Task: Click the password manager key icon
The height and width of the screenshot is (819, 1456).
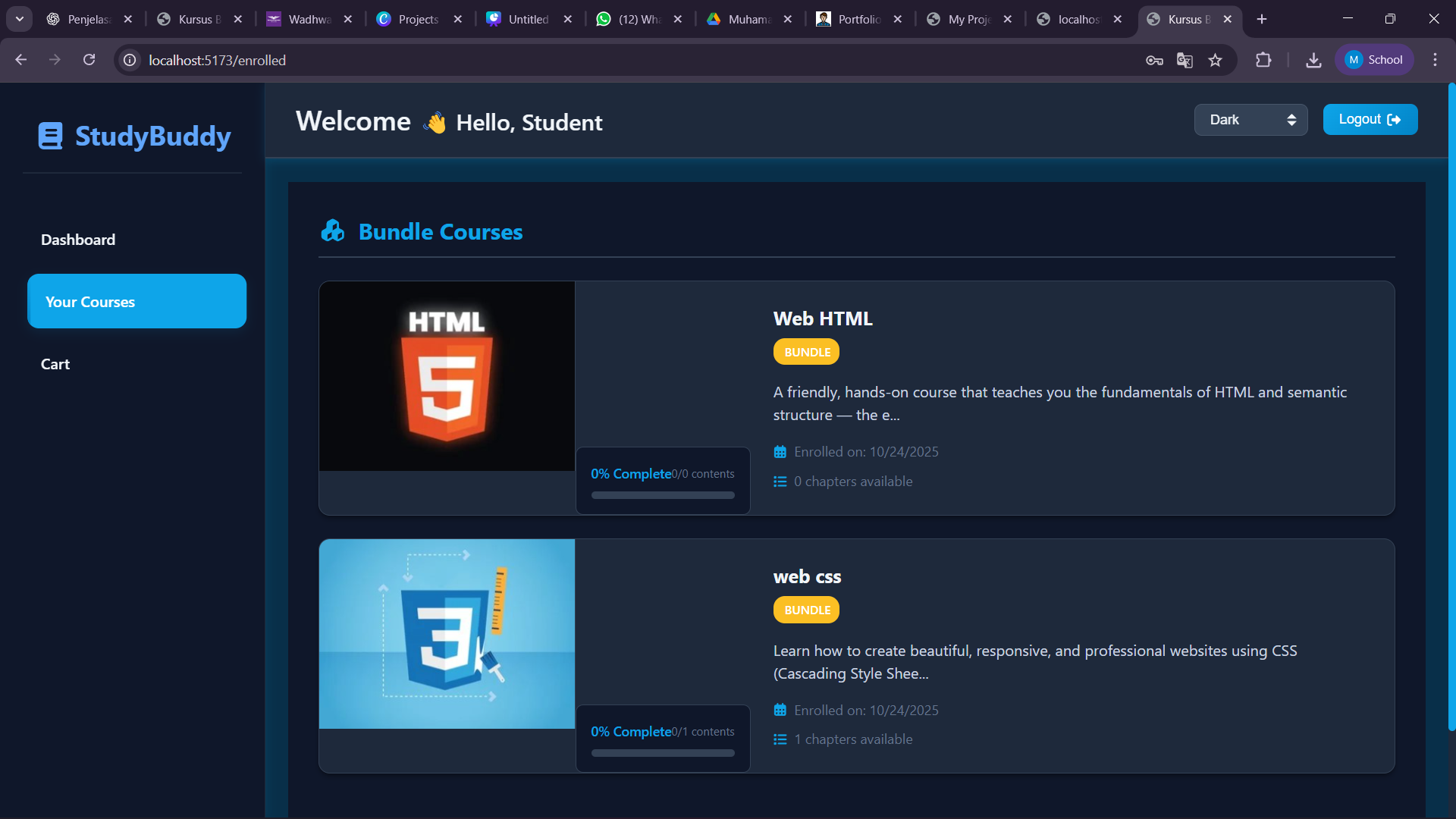Action: coord(1154,60)
